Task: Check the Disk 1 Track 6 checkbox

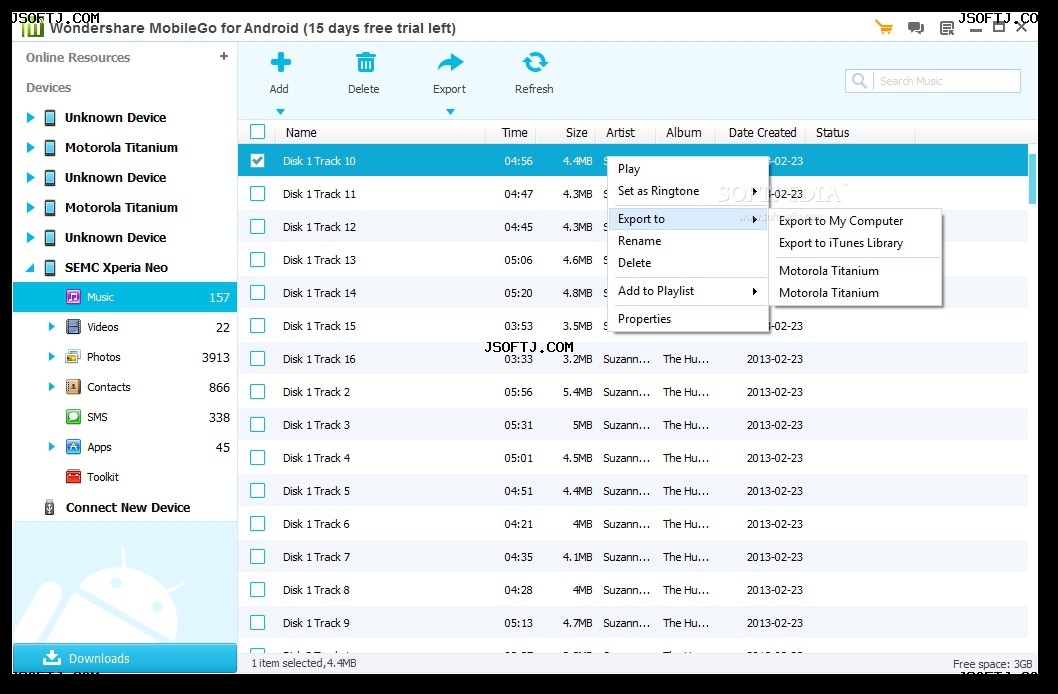Action: pyautogui.click(x=257, y=524)
